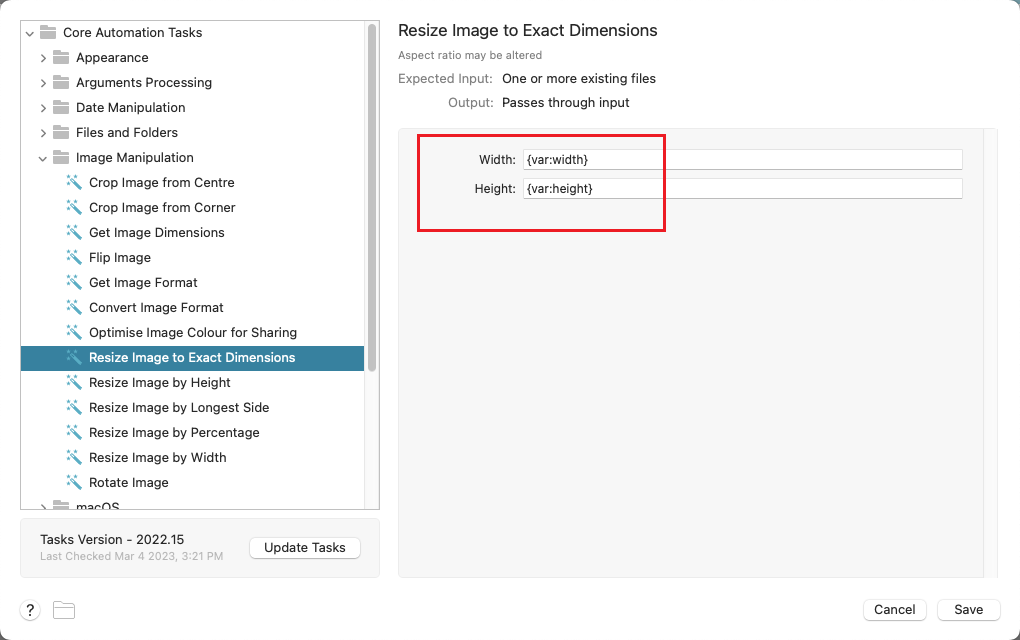This screenshot has height=640, width=1020.
Task: Click the wand icon beside Crop Image from Corner
Action: pyautogui.click(x=74, y=207)
